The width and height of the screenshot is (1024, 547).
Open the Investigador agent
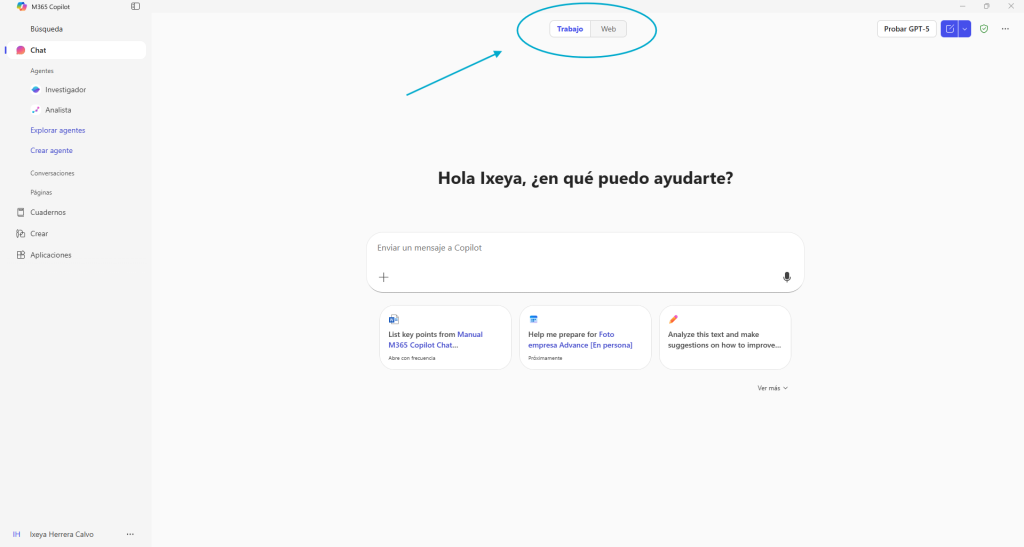[65, 90]
